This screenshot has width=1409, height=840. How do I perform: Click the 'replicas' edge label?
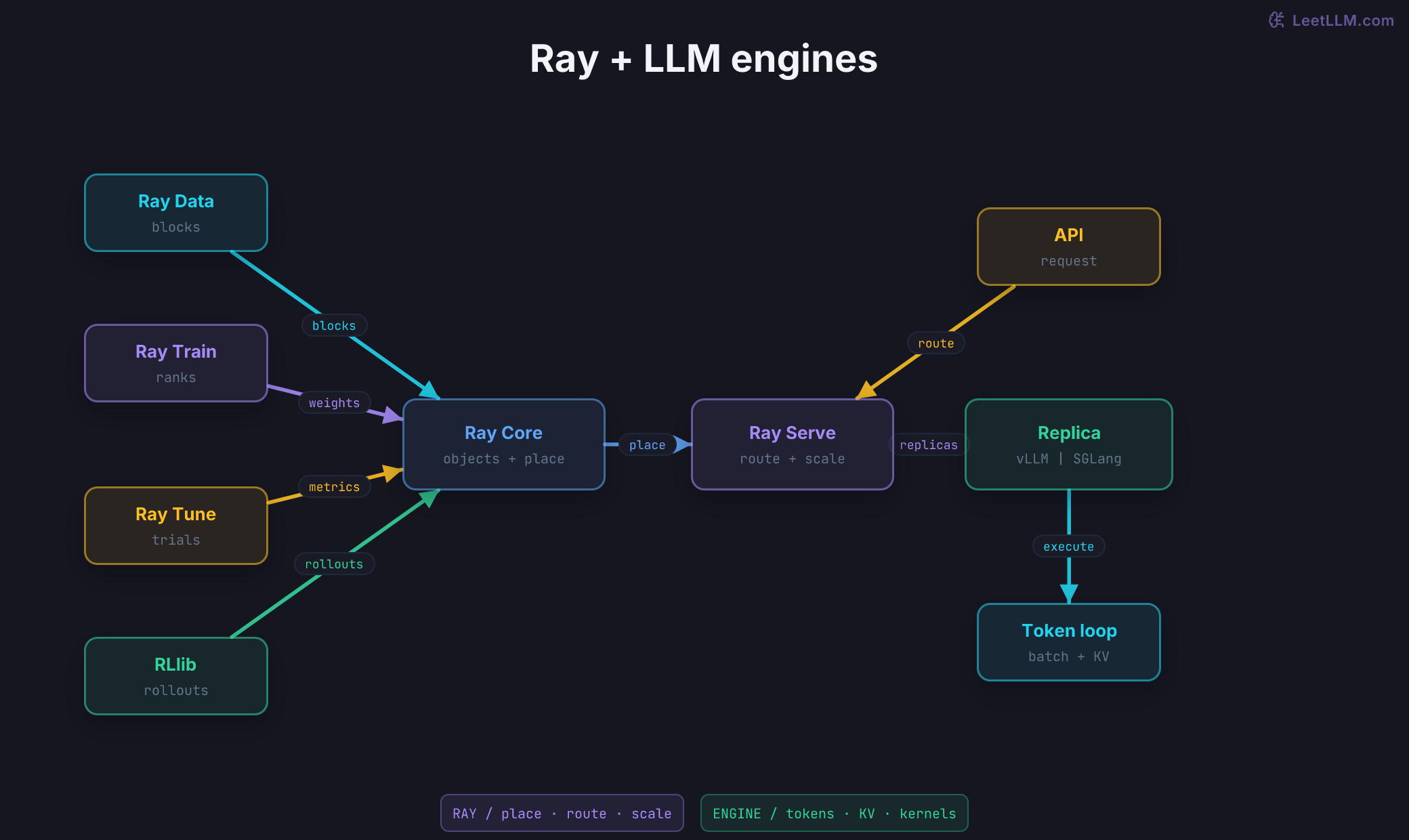pyautogui.click(x=929, y=445)
